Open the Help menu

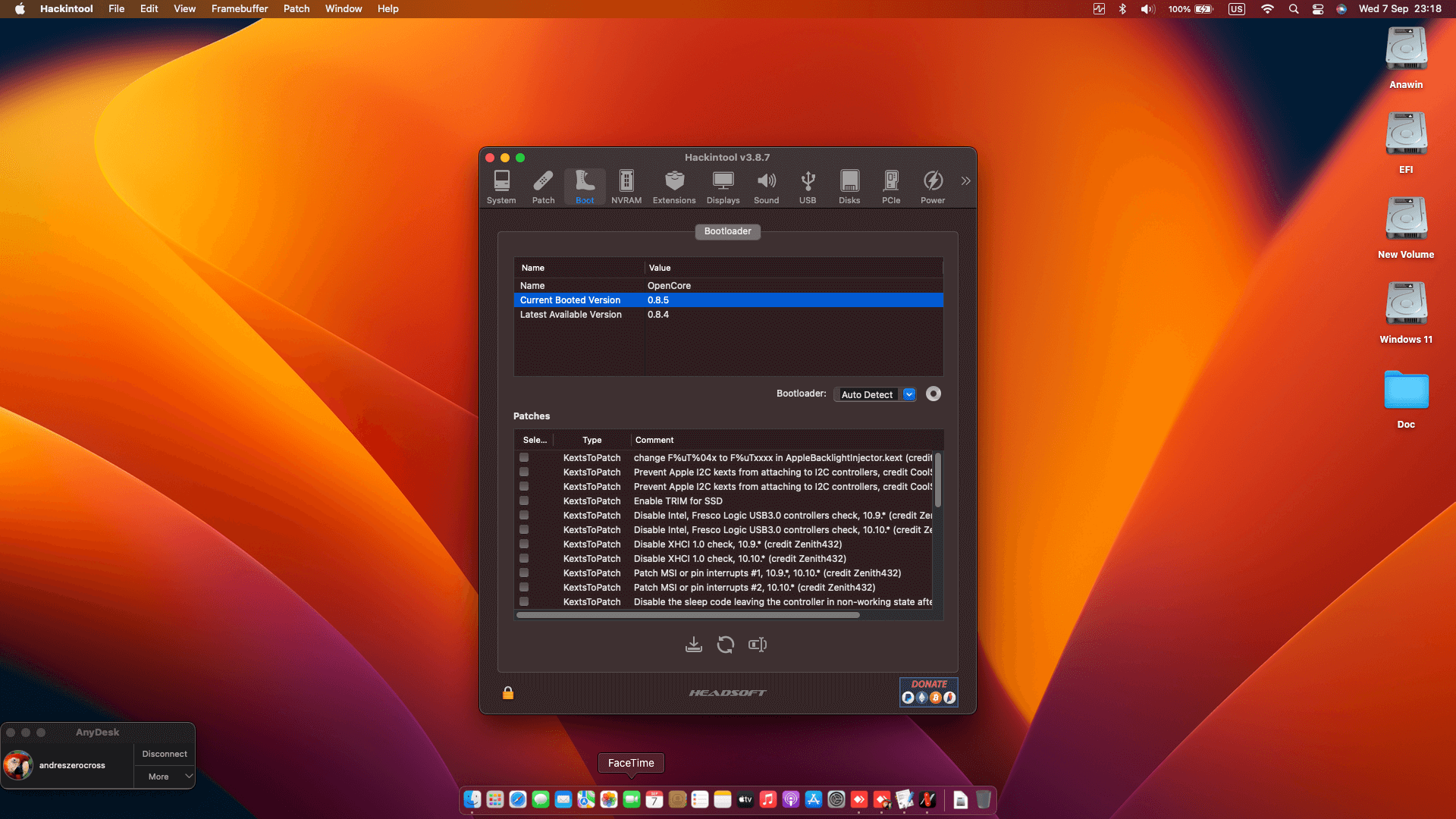pyautogui.click(x=388, y=9)
